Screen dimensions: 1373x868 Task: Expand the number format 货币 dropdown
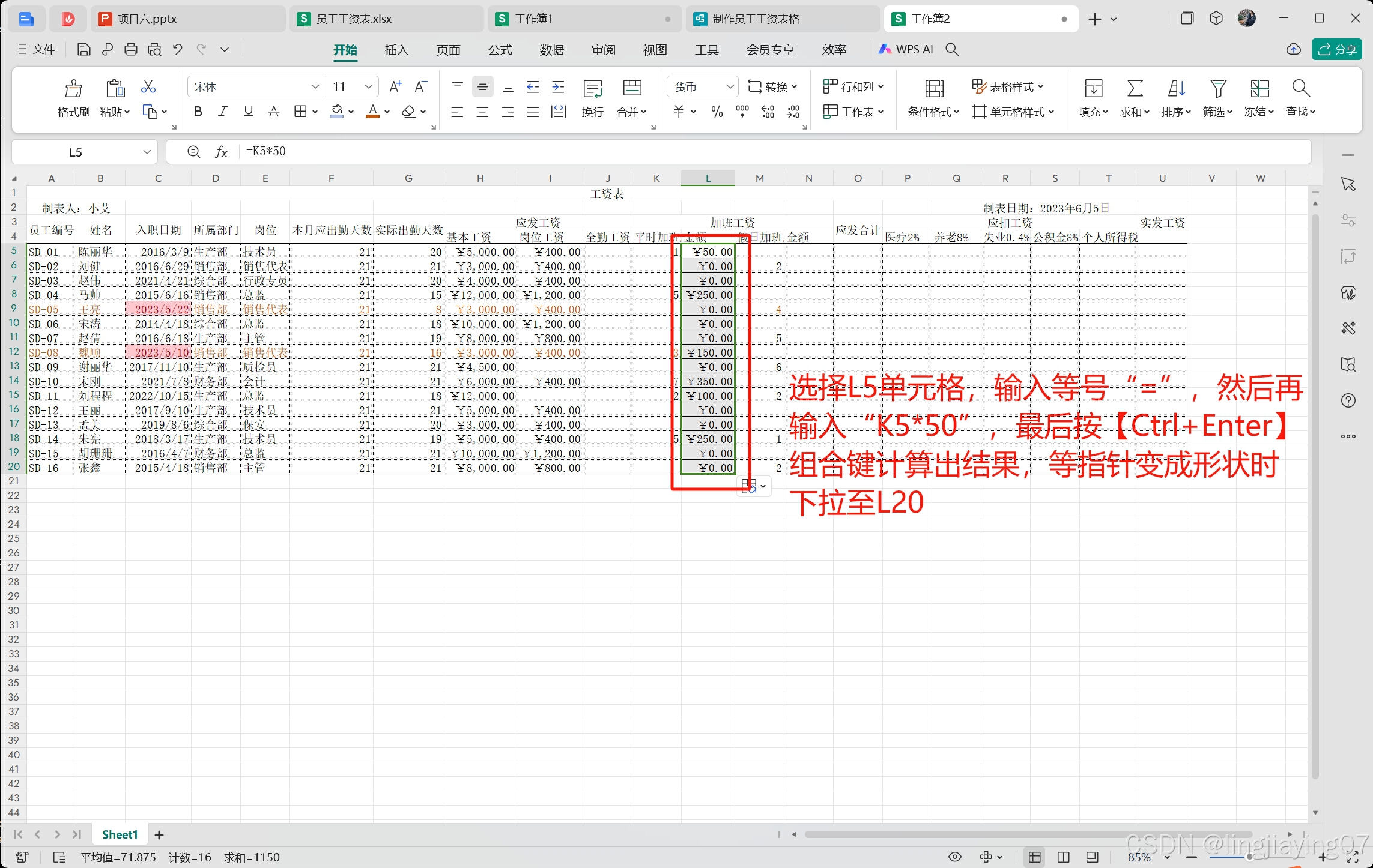(730, 87)
